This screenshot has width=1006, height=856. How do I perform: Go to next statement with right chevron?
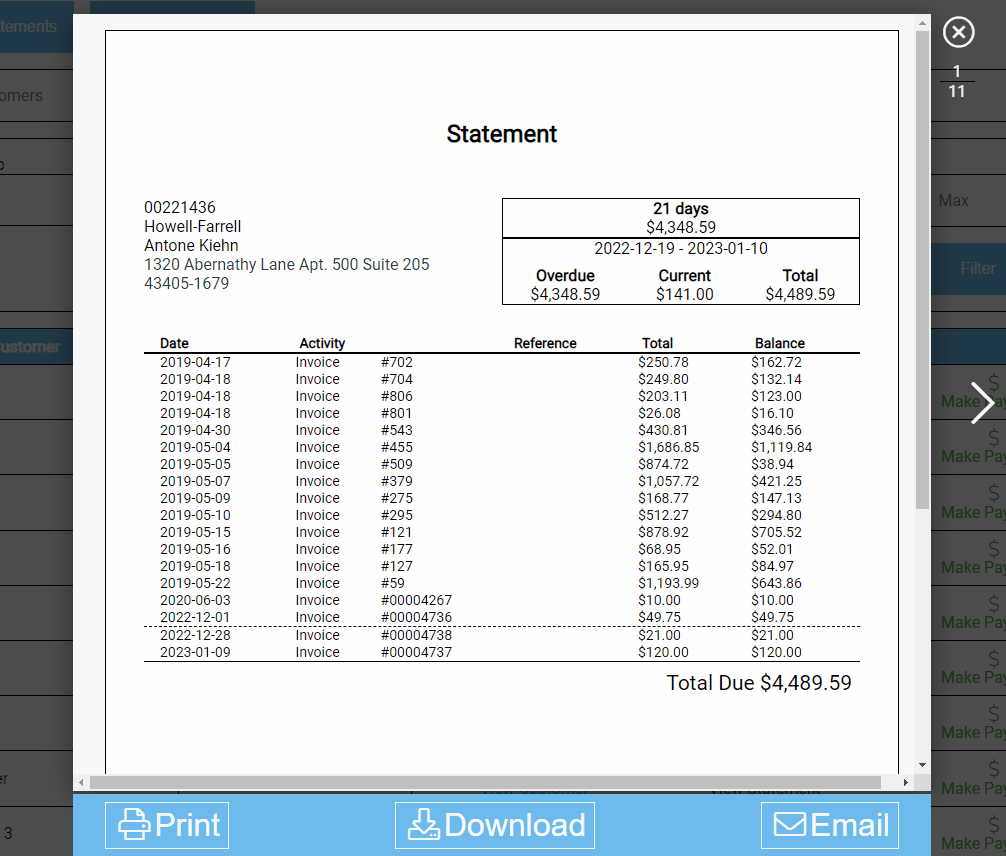click(982, 403)
